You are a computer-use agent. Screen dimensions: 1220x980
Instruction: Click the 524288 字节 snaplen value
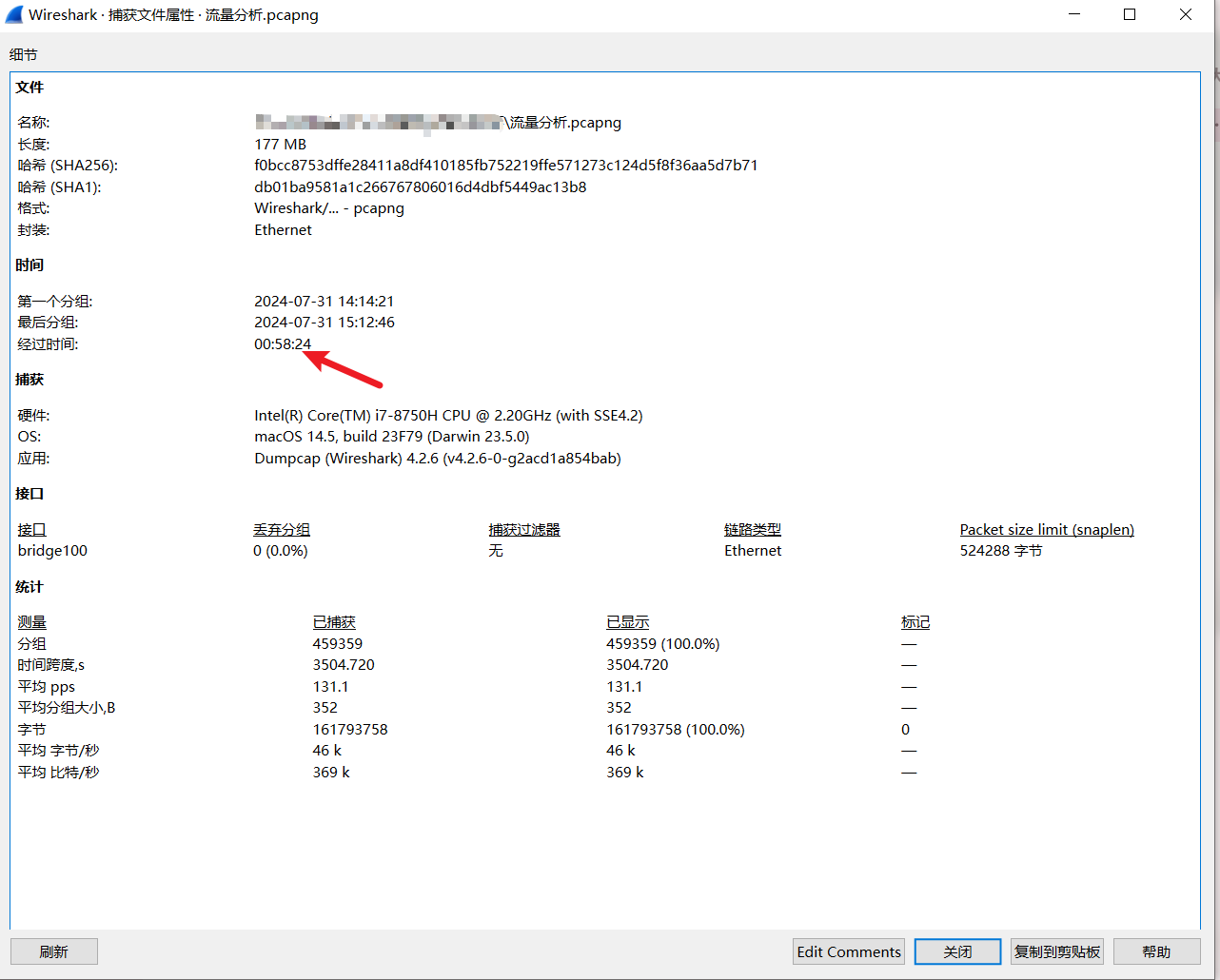(x=1001, y=551)
